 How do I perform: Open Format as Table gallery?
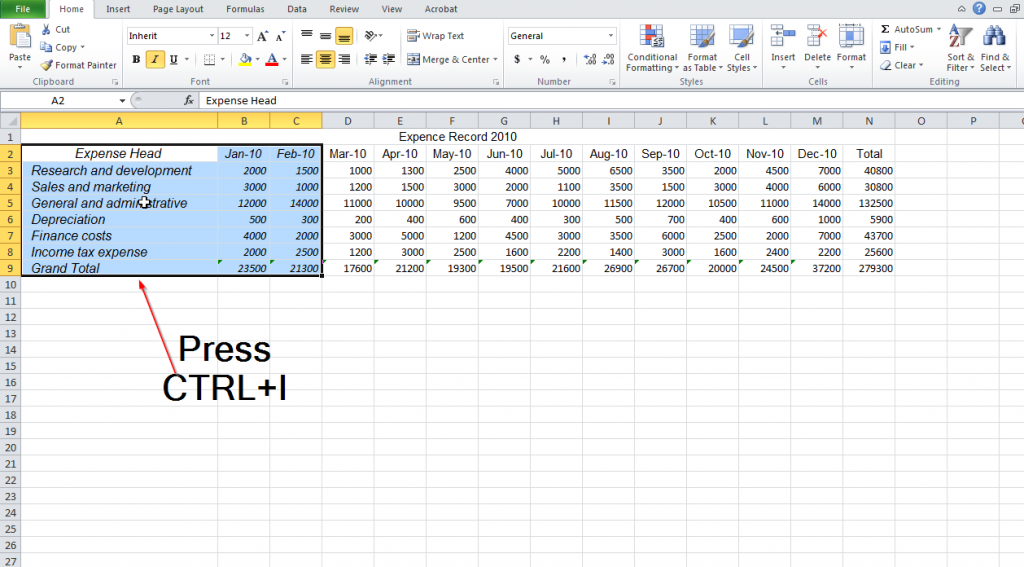702,48
